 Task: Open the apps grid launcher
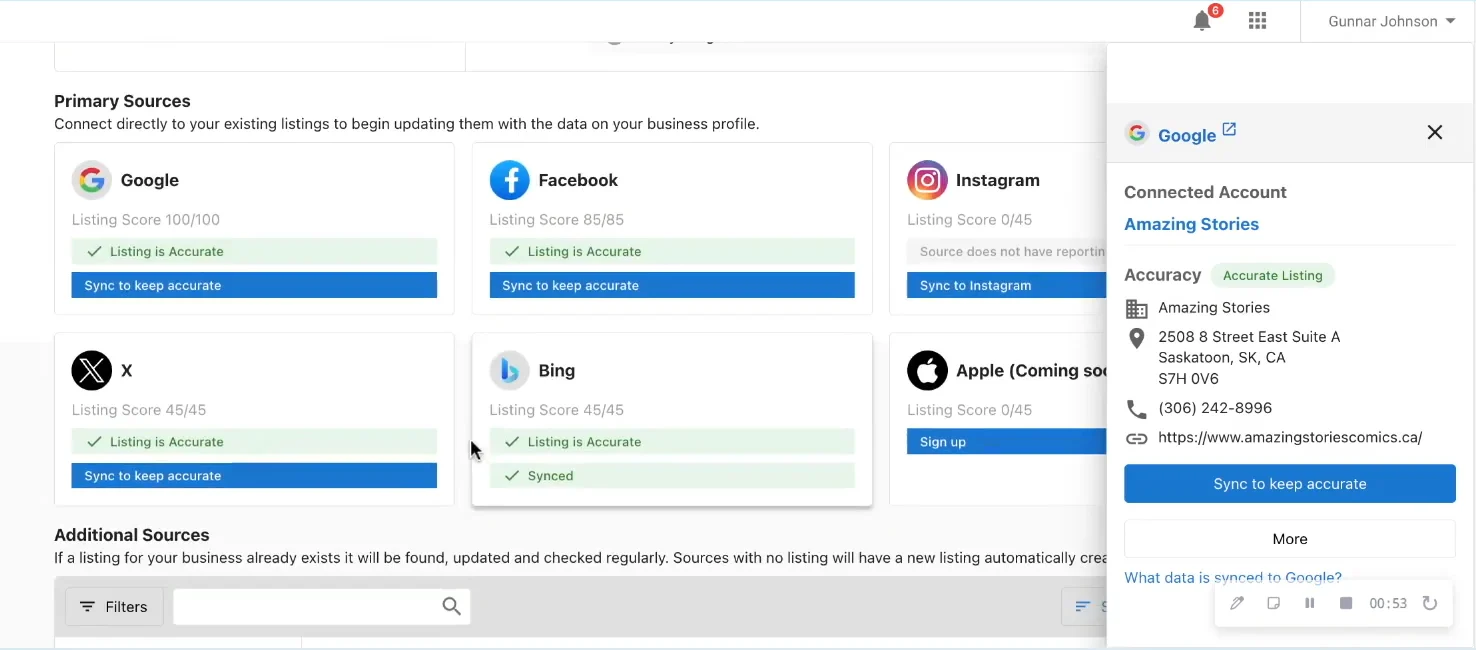coord(1258,21)
